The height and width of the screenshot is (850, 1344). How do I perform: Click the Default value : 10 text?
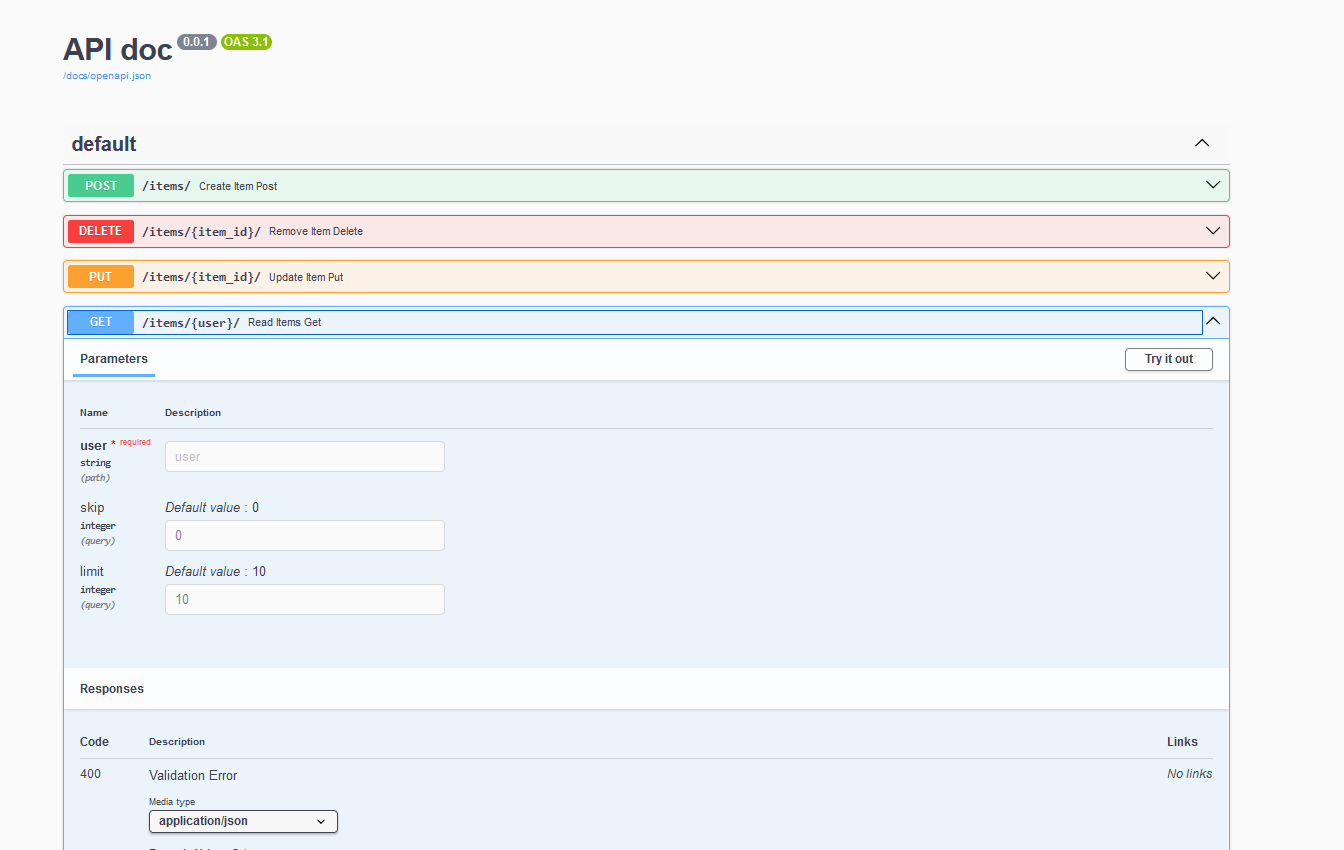click(x=215, y=572)
